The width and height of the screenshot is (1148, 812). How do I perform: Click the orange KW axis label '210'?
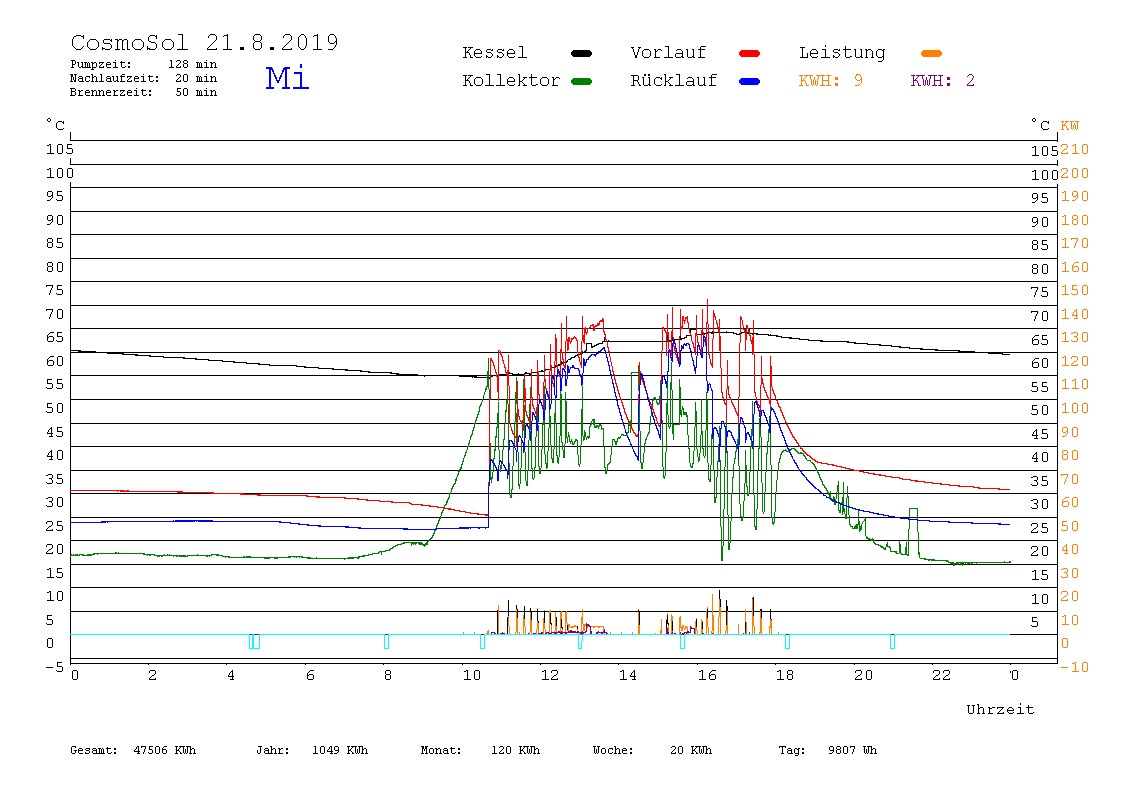click(x=1075, y=149)
